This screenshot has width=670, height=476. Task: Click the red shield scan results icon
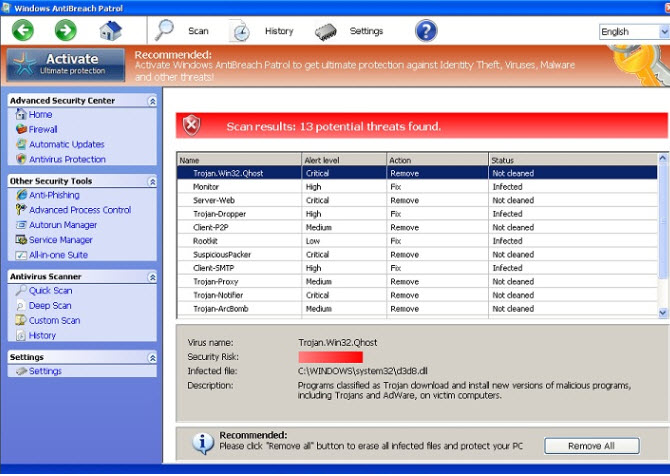tap(193, 125)
